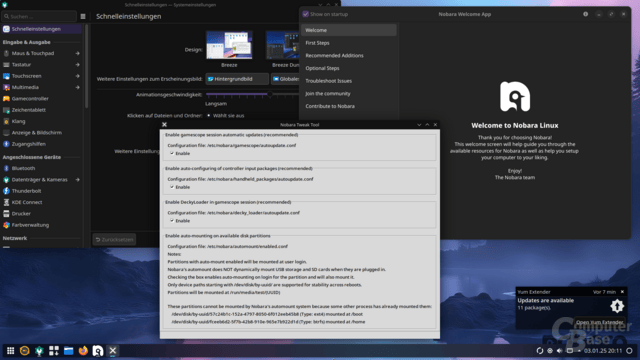
Task: Open Recommended Additions page
Action: [x=349, y=56]
